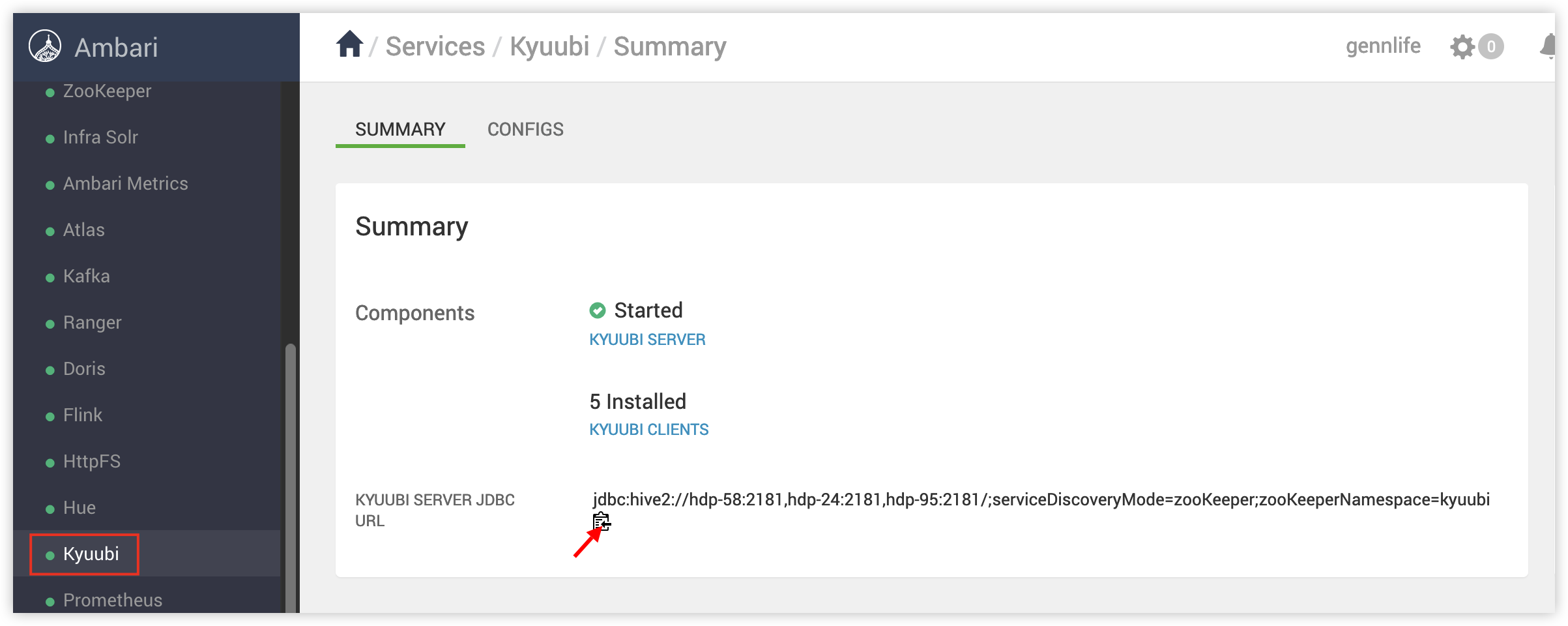The image size is (1568, 626).
Task: Open Flink service from sidebar
Action: coord(83,415)
